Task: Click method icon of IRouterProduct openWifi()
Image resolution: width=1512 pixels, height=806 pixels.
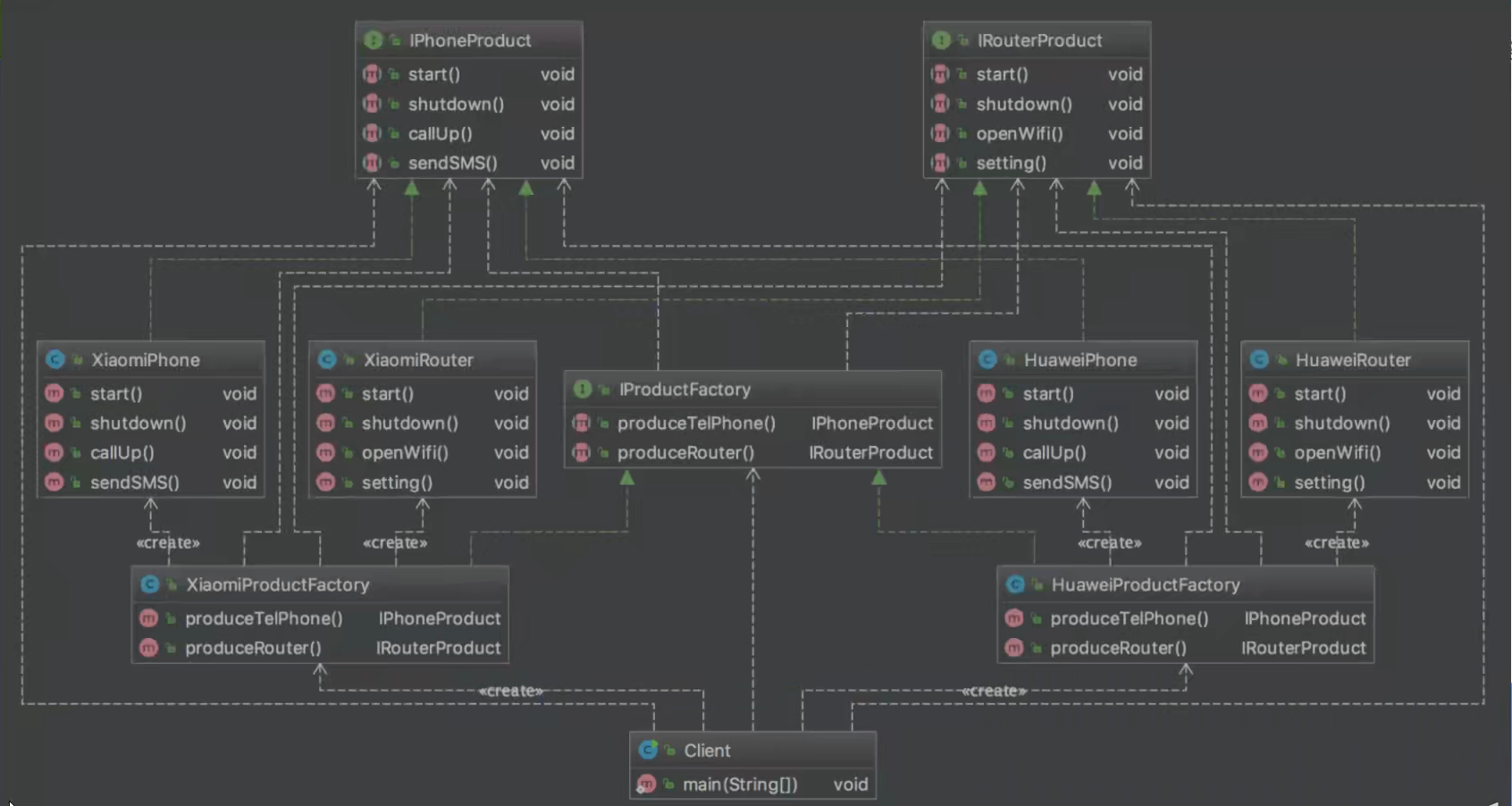Action: click(940, 133)
